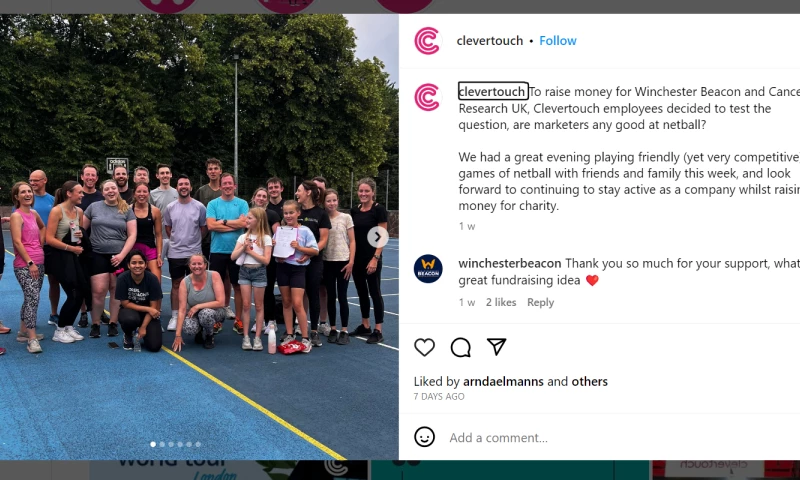The image size is (800, 480).
Task: View 2 likes on winchesterbeacon comment
Action: (x=501, y=302)
